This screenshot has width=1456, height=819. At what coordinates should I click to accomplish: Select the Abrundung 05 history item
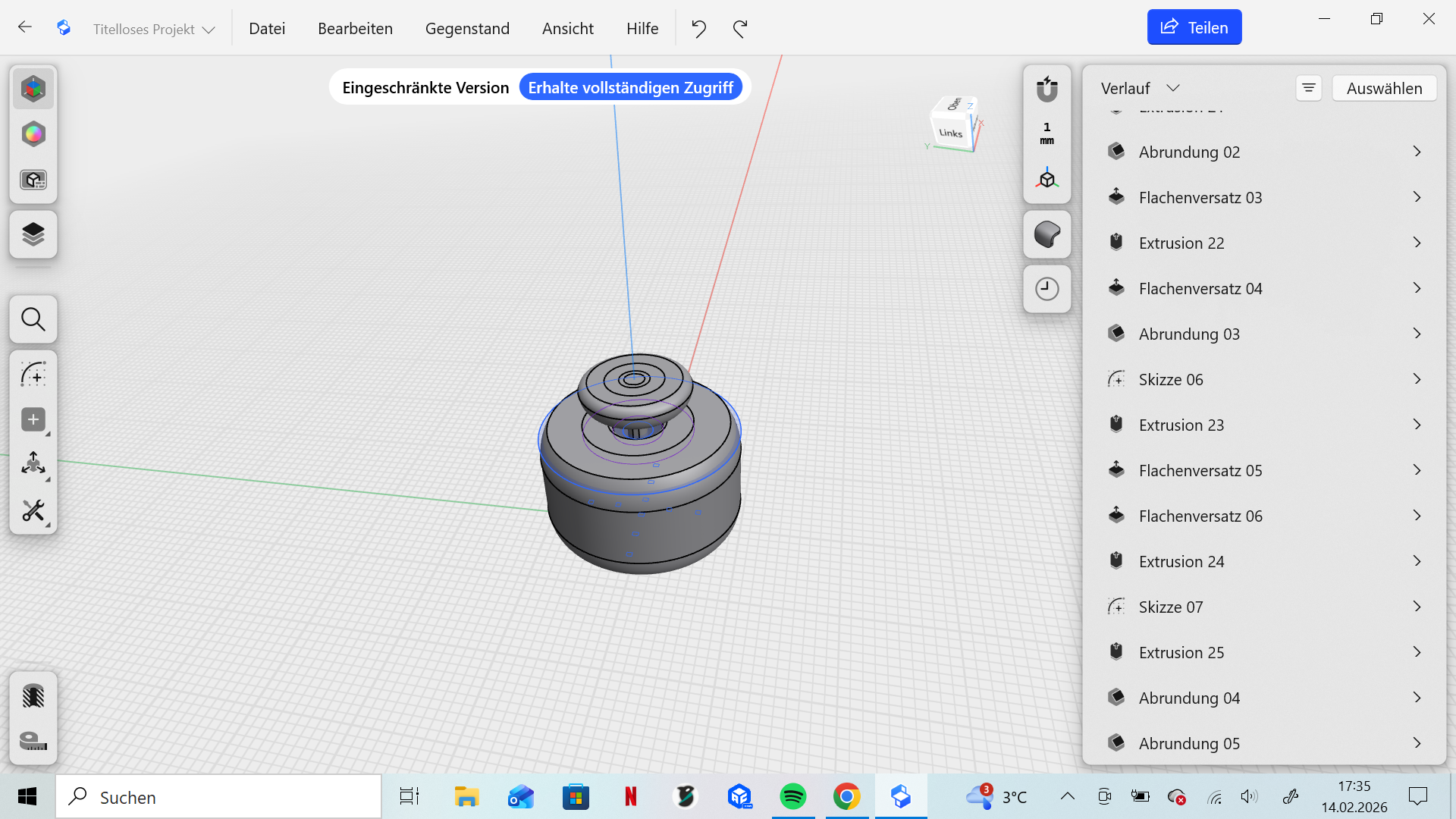point(1264,743)
